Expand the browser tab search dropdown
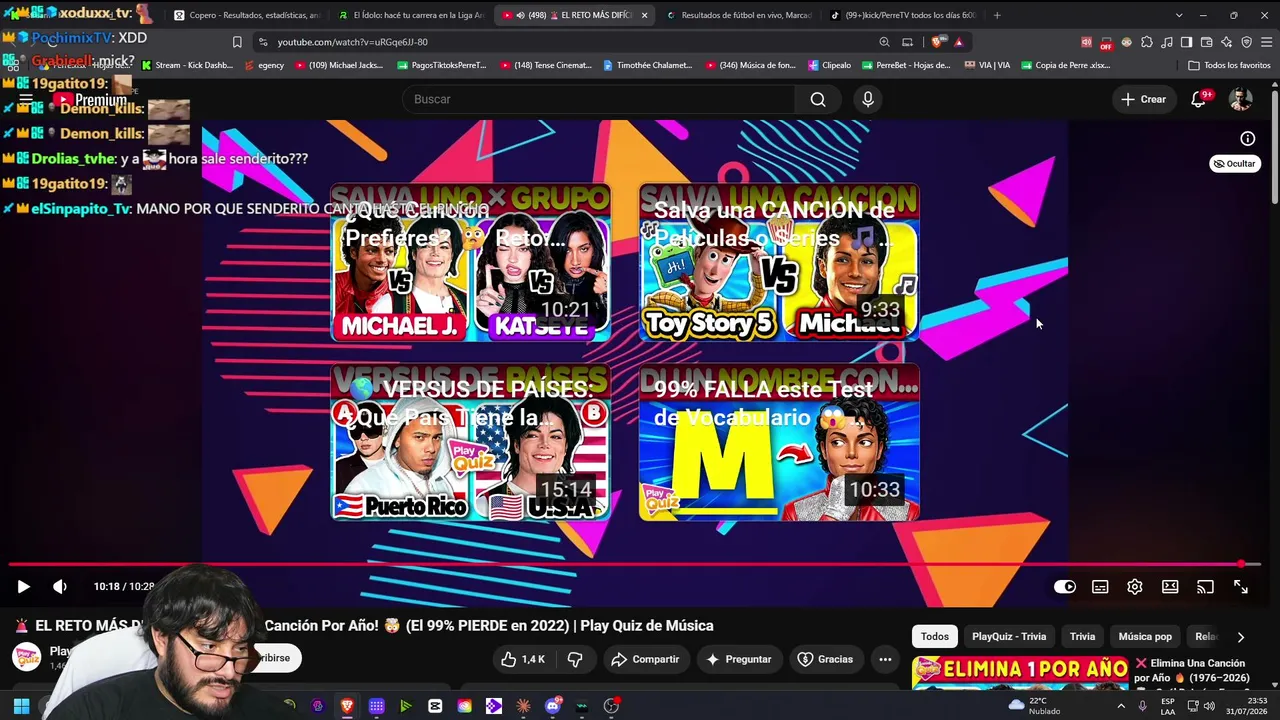1280x720 pixels. click(x=1179, y=15)
